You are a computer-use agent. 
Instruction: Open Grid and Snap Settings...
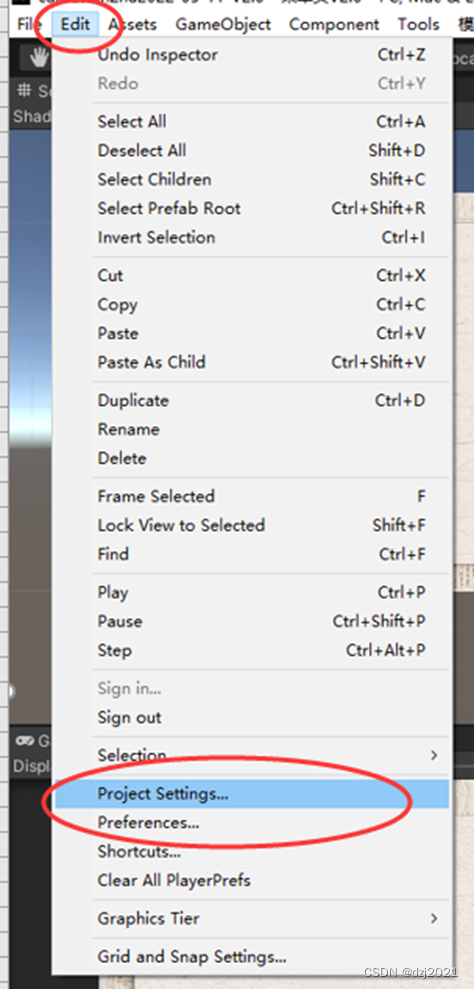click(252, 957)
